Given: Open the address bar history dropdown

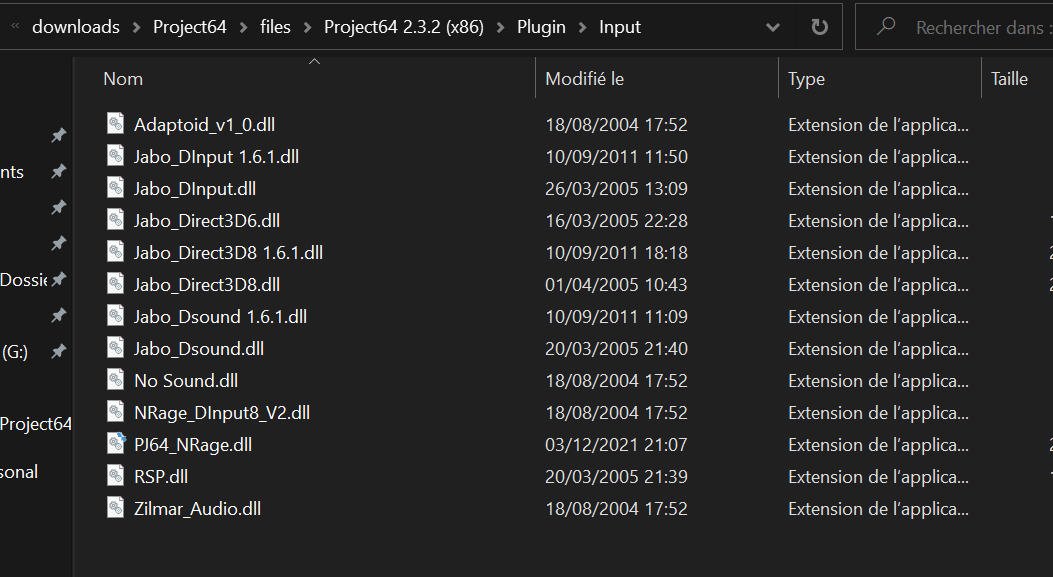Looking at the screenshot, I should click(773, 28).
